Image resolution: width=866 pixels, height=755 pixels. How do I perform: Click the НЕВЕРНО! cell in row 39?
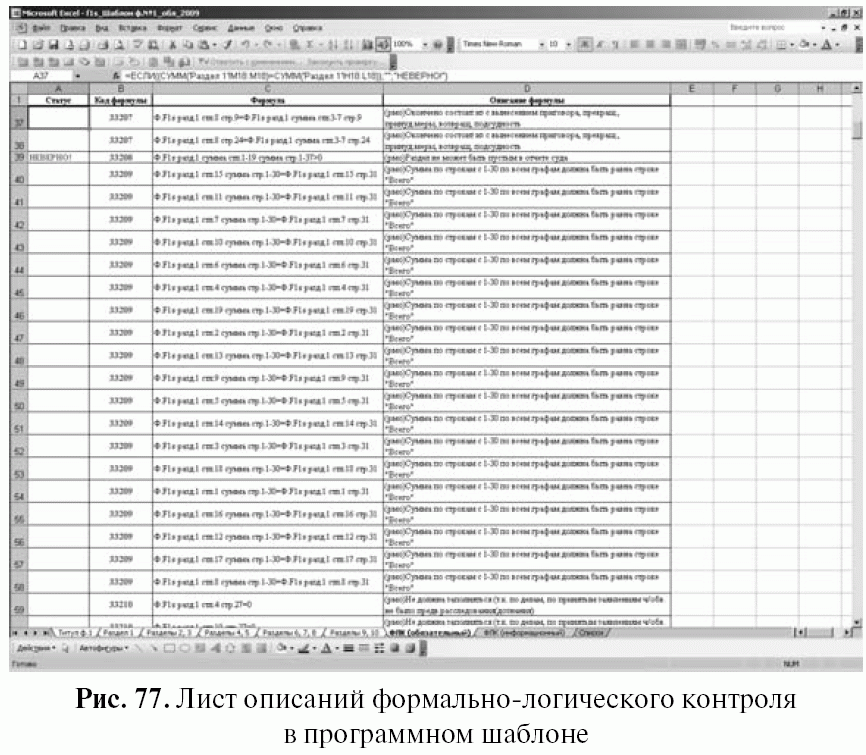click(x=58, y=157)
